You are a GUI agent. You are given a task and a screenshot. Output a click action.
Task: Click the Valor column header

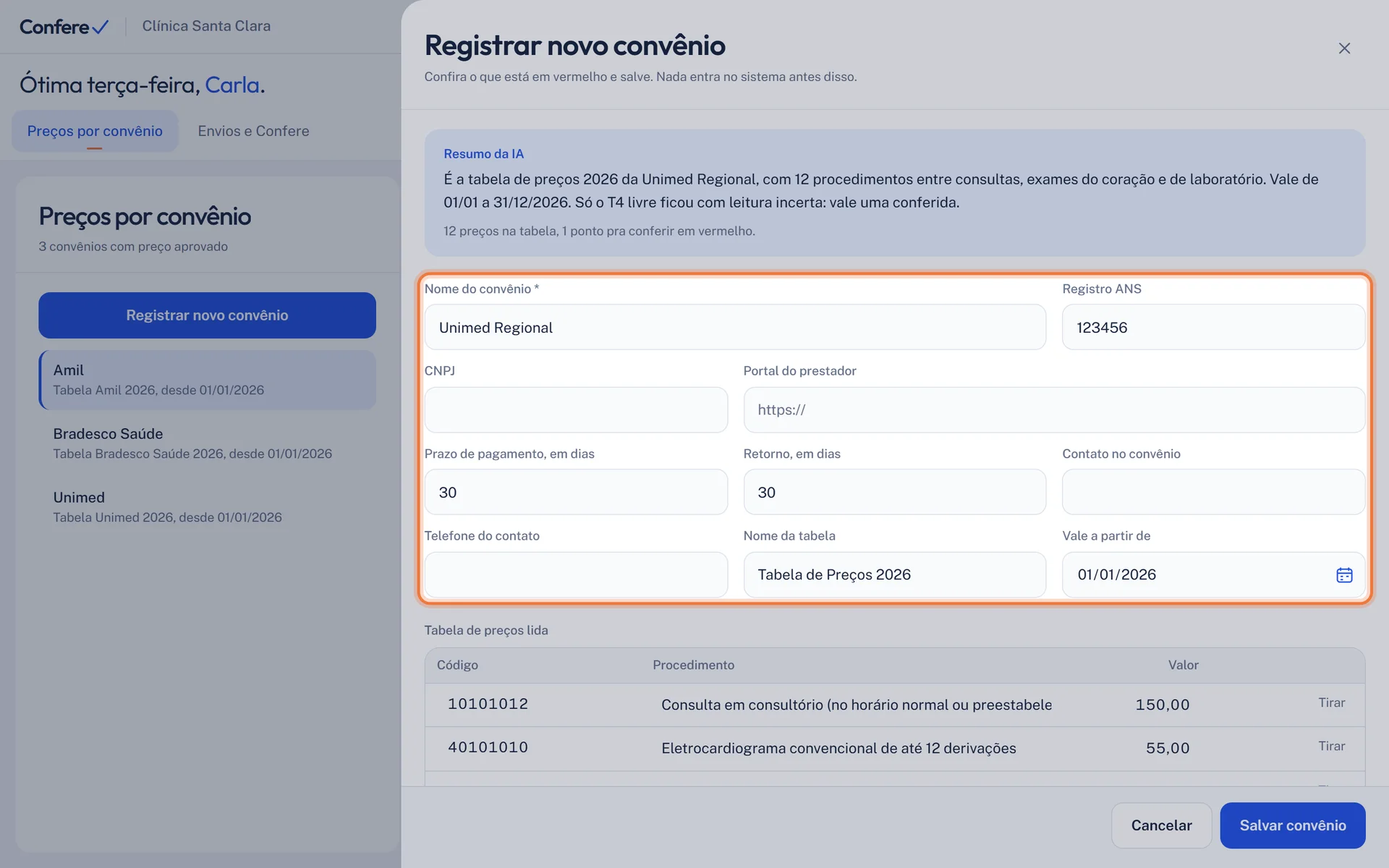pos(1184,665)
